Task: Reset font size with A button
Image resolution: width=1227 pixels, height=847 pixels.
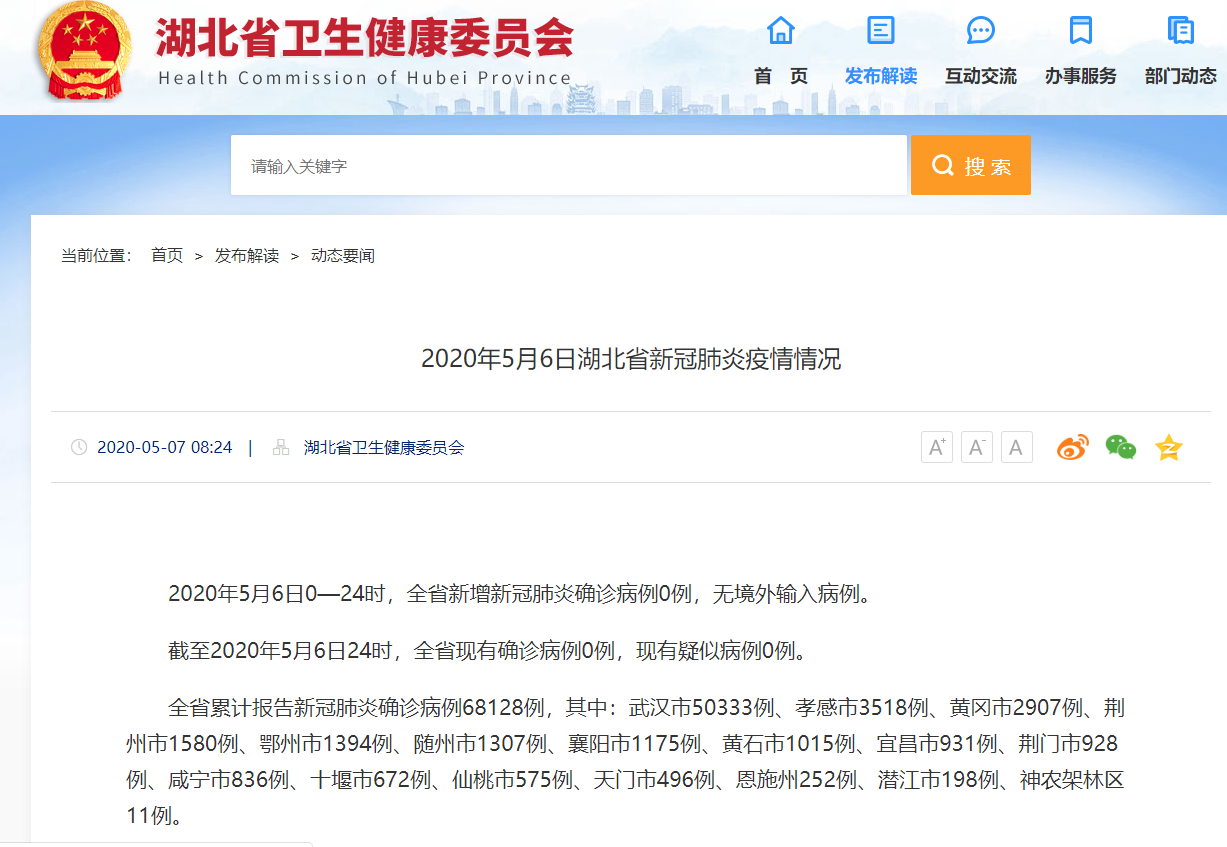Action: pos(1016,448)
